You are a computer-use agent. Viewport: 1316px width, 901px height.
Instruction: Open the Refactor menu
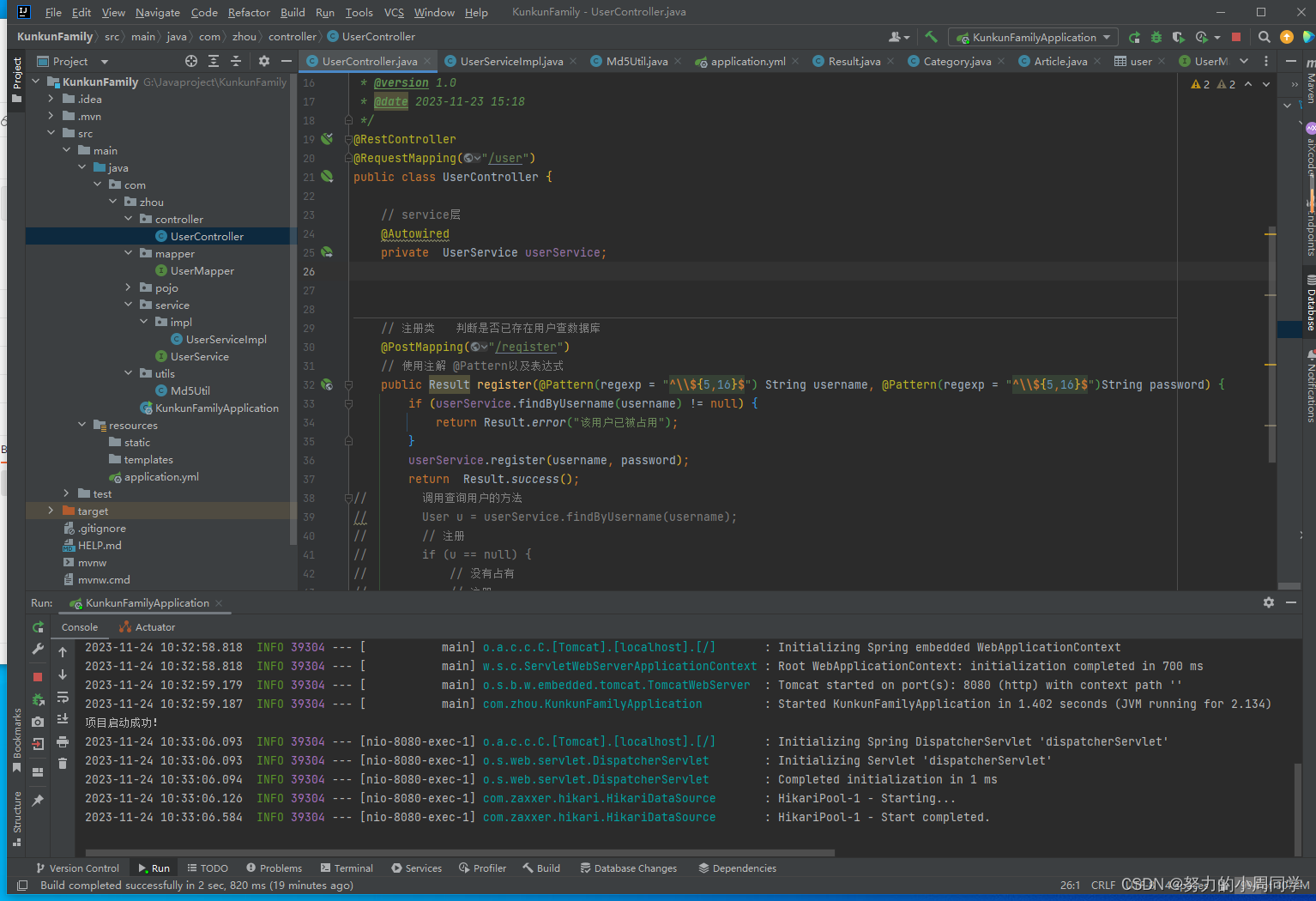(249, 12)
